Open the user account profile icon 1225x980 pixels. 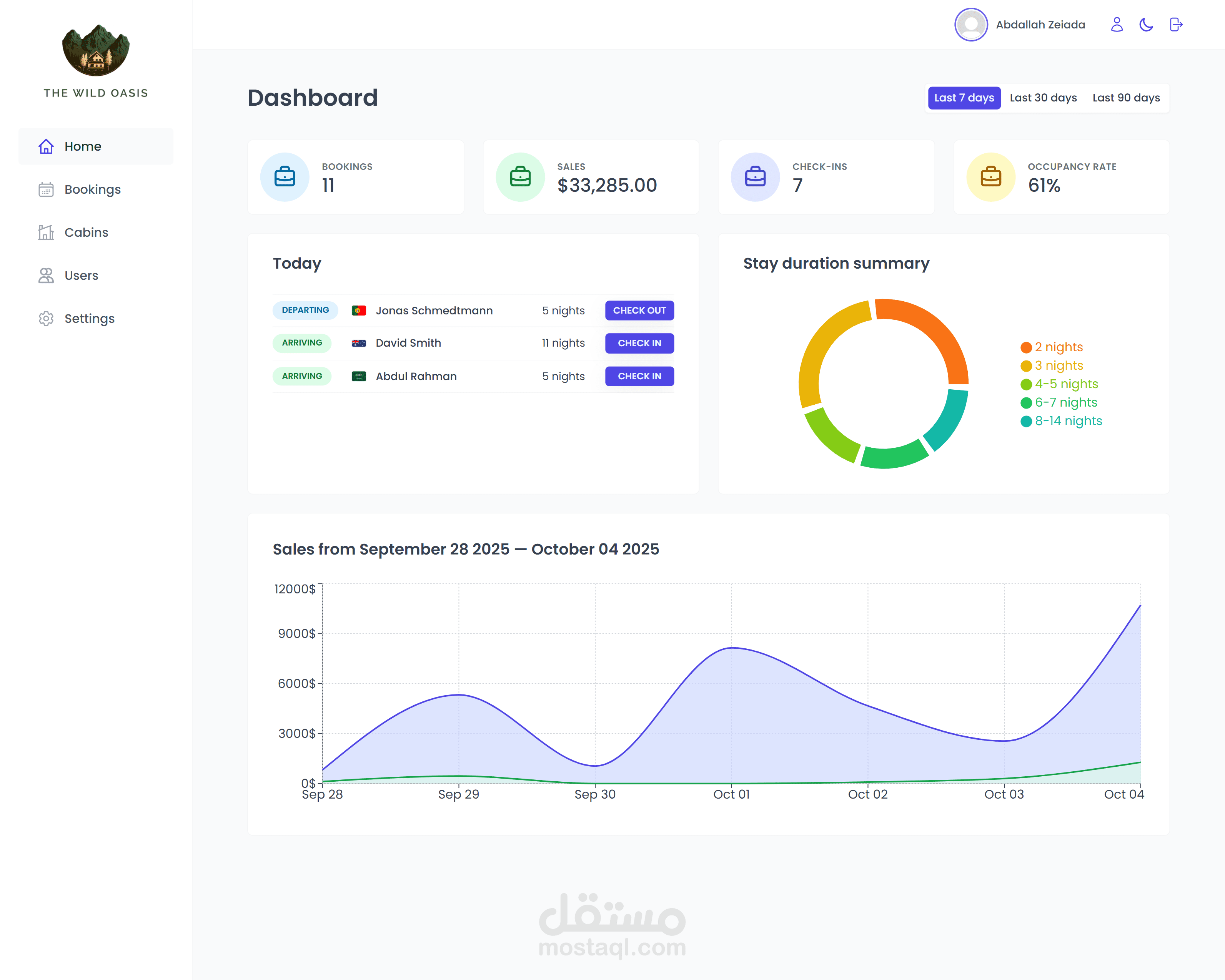click(x=1117, y=25)
